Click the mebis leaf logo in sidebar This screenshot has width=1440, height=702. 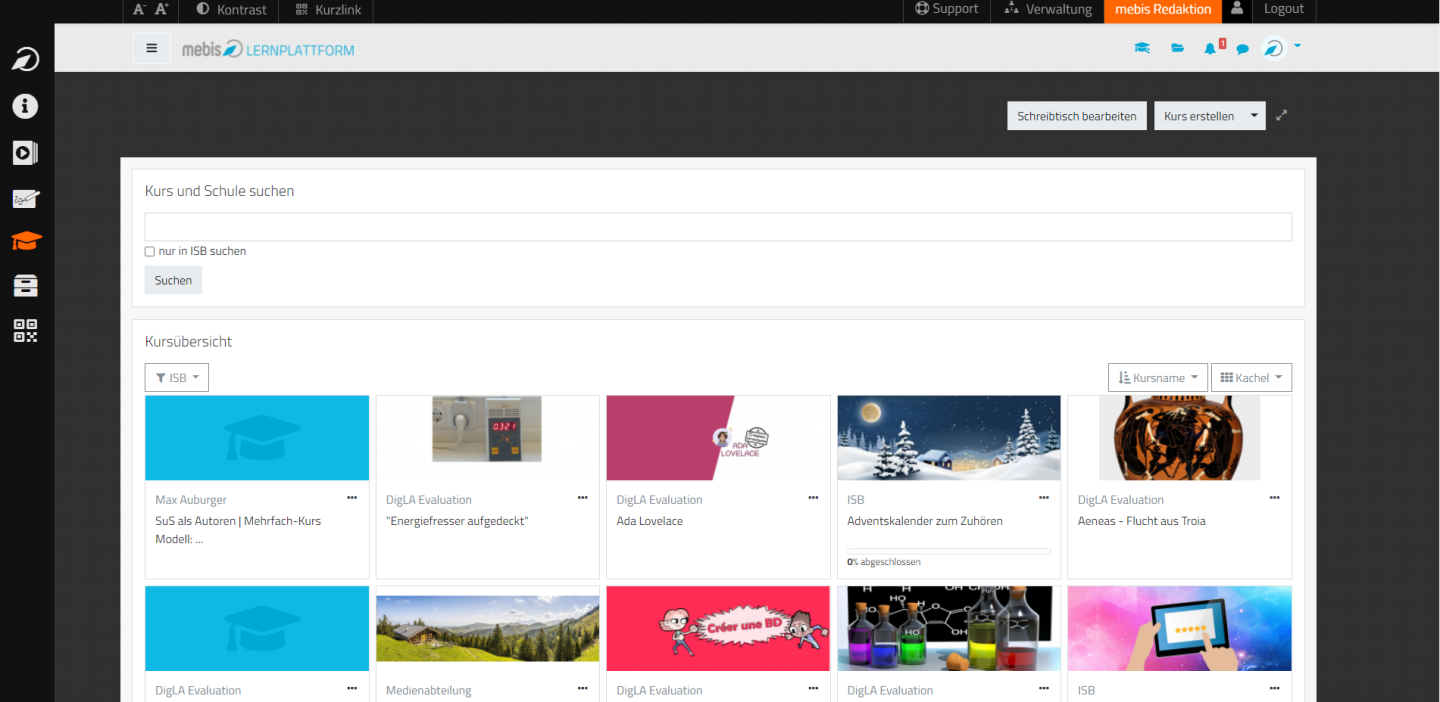click(26, 60)
